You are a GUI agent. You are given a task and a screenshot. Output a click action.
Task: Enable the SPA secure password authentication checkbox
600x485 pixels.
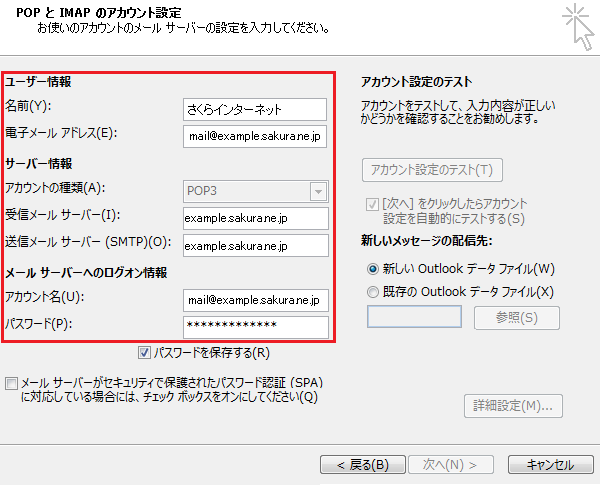(11, 383)
